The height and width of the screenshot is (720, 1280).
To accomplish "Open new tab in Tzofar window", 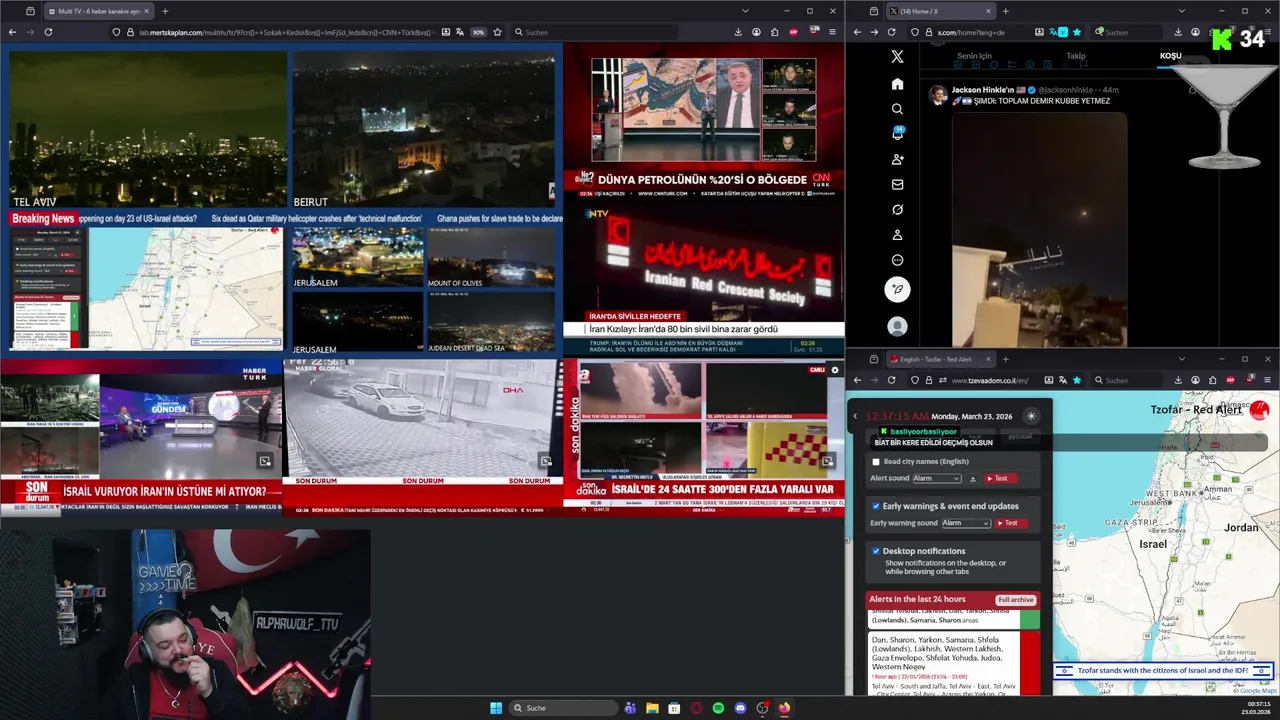I will (x=1006, y=359).
